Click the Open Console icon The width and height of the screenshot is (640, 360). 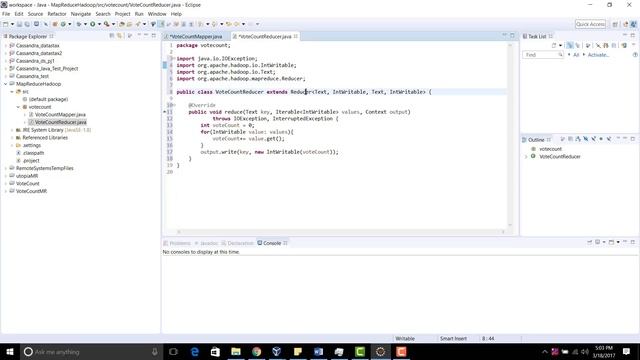tap(611, 242)
